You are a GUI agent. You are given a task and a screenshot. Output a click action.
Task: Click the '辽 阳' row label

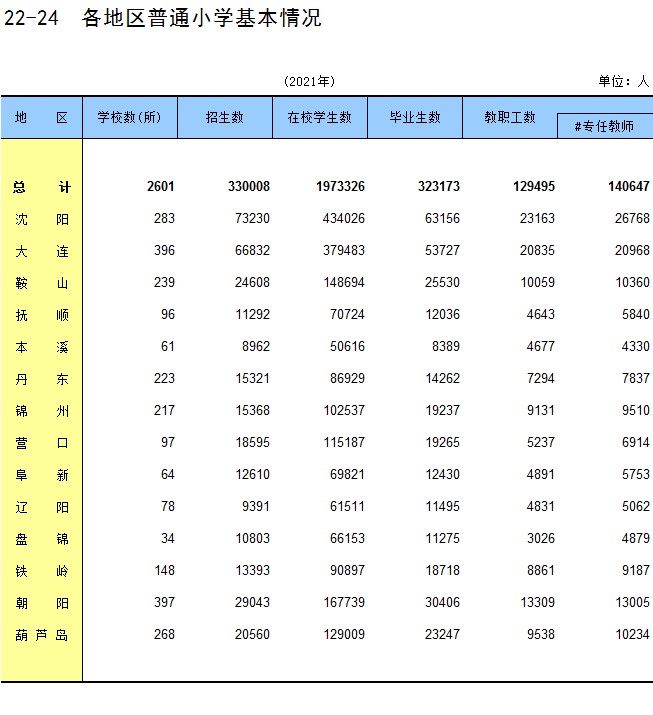(x=41, y=507)
